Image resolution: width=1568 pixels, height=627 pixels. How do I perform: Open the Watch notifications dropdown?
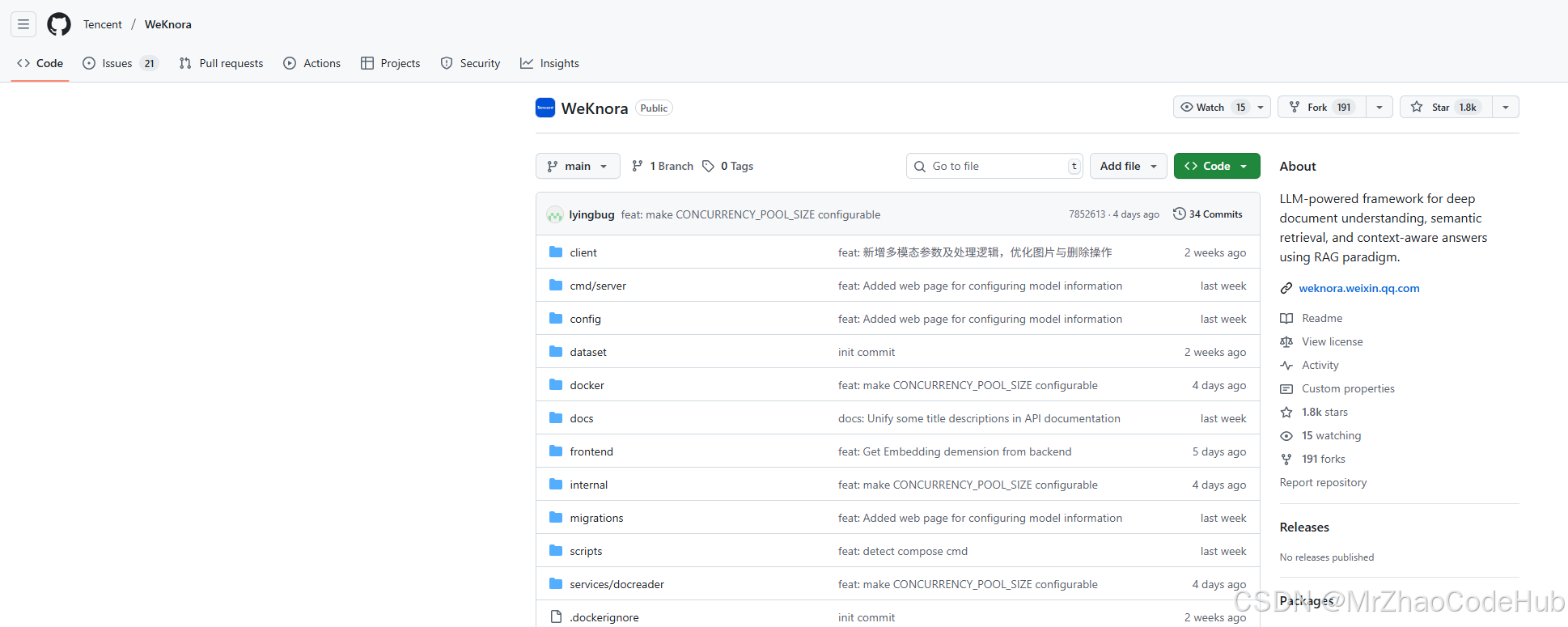1222,107
